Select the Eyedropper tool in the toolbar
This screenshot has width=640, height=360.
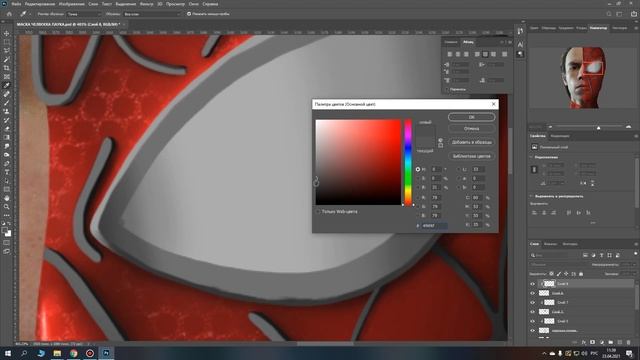pyautogui.click(x=7, y=85)
